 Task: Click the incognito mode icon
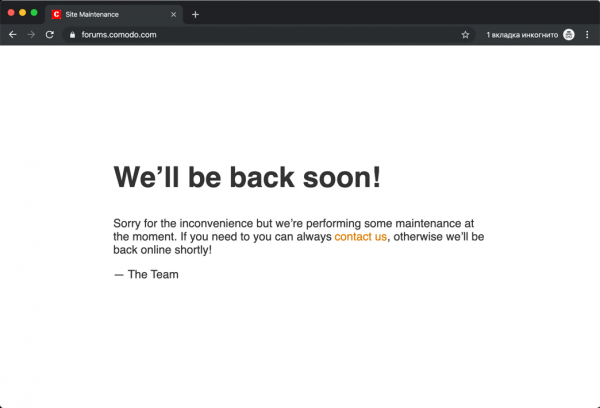569,34
